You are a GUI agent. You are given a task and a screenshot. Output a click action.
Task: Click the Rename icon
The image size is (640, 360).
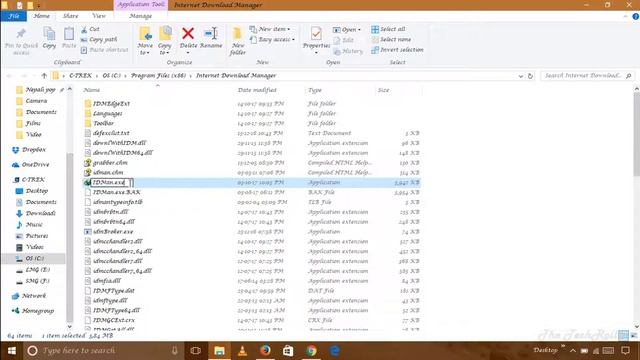211,33
